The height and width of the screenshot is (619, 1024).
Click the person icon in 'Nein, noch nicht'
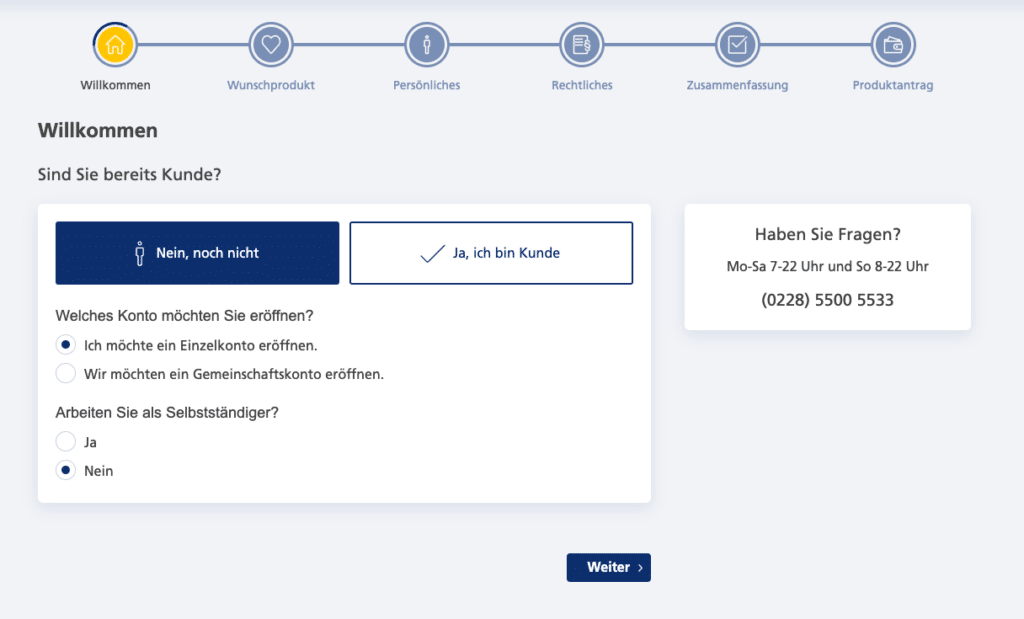pyautogui.click(x=140, y=253)
